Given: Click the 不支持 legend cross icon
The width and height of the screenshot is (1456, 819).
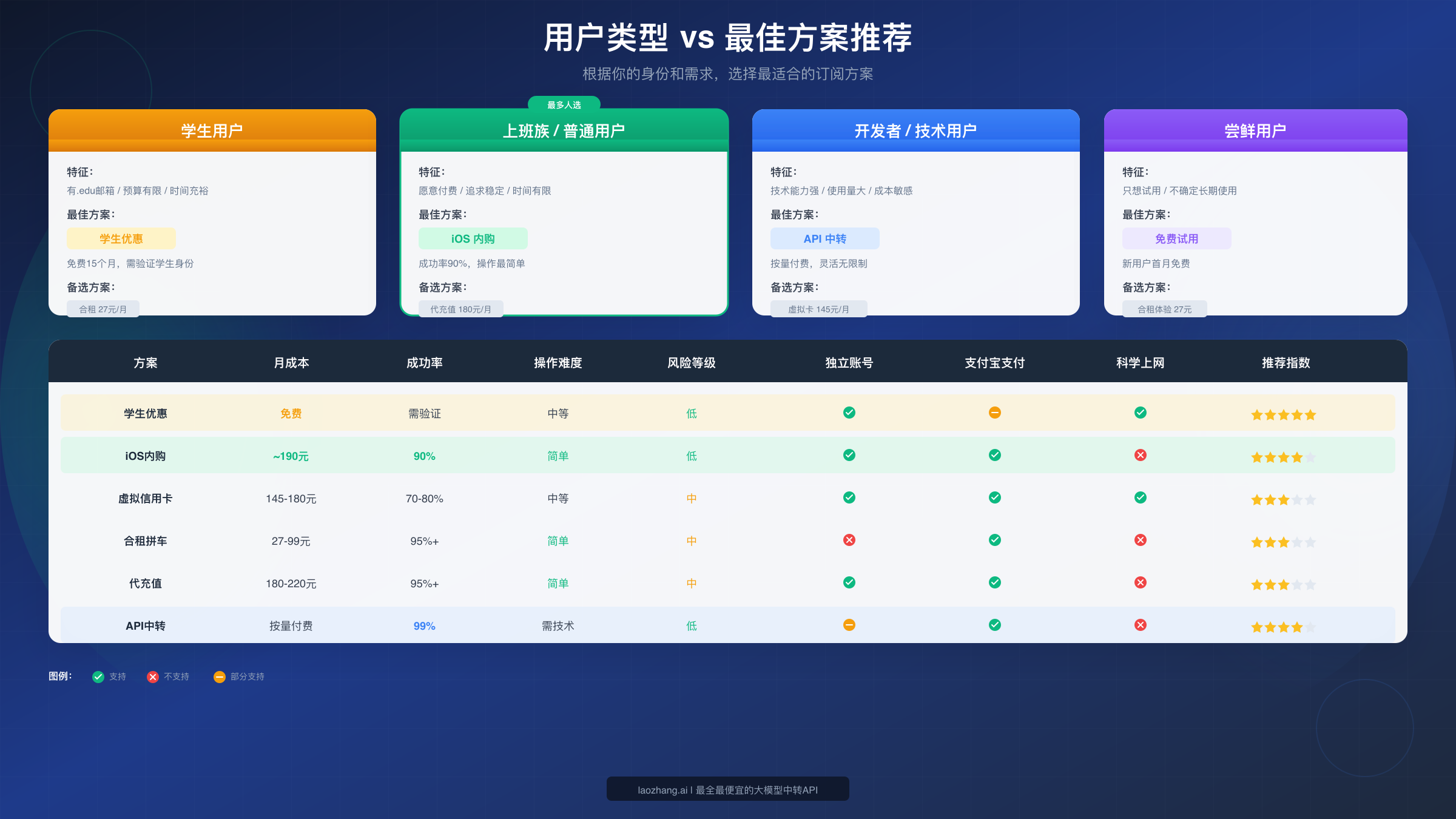Looking at the screenshot, I should (x=153, y=676).
